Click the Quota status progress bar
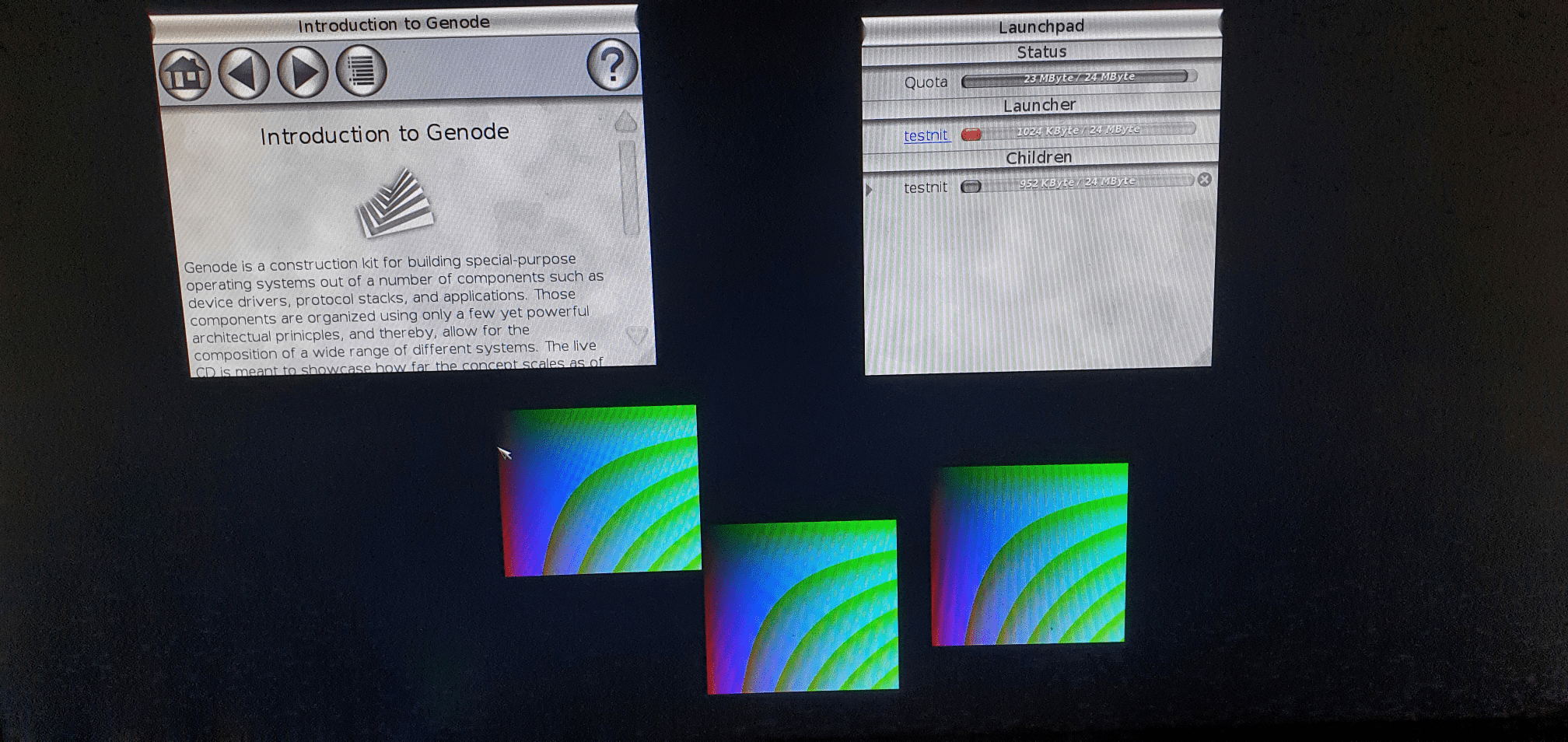 click(x=1079, y=78)
